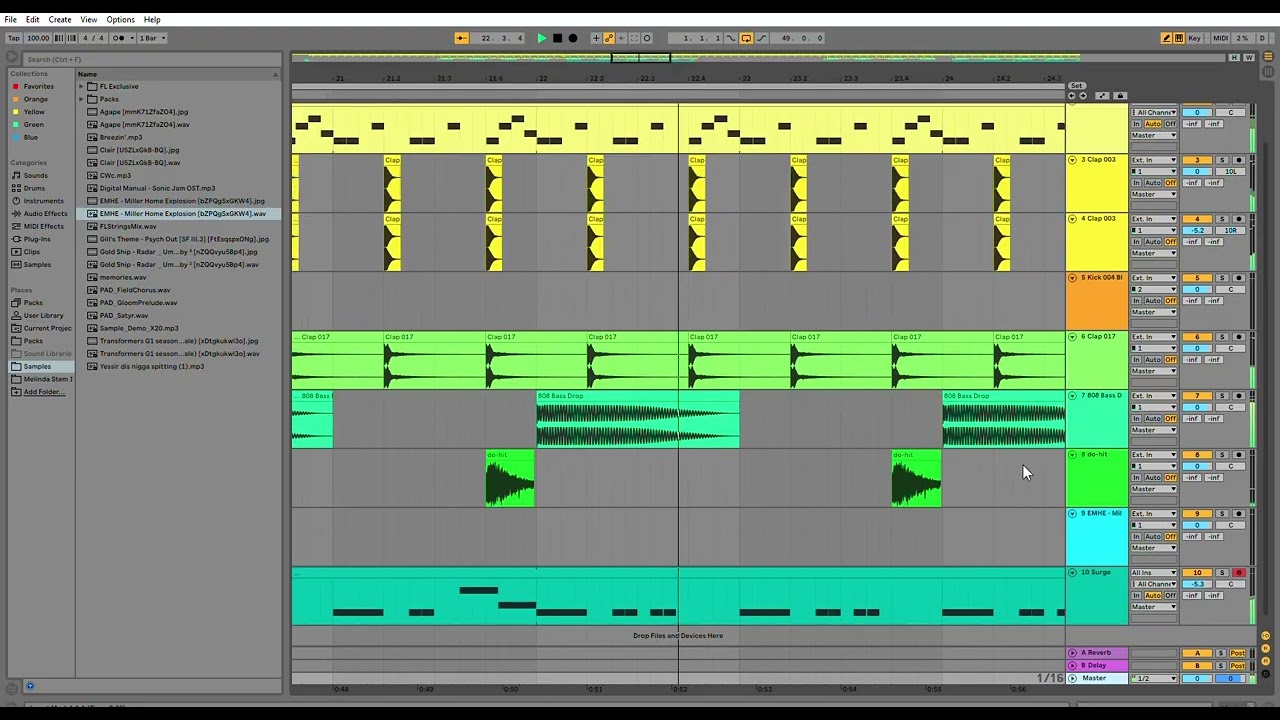Toggle the Punch-Out switch

pos(761,38)
